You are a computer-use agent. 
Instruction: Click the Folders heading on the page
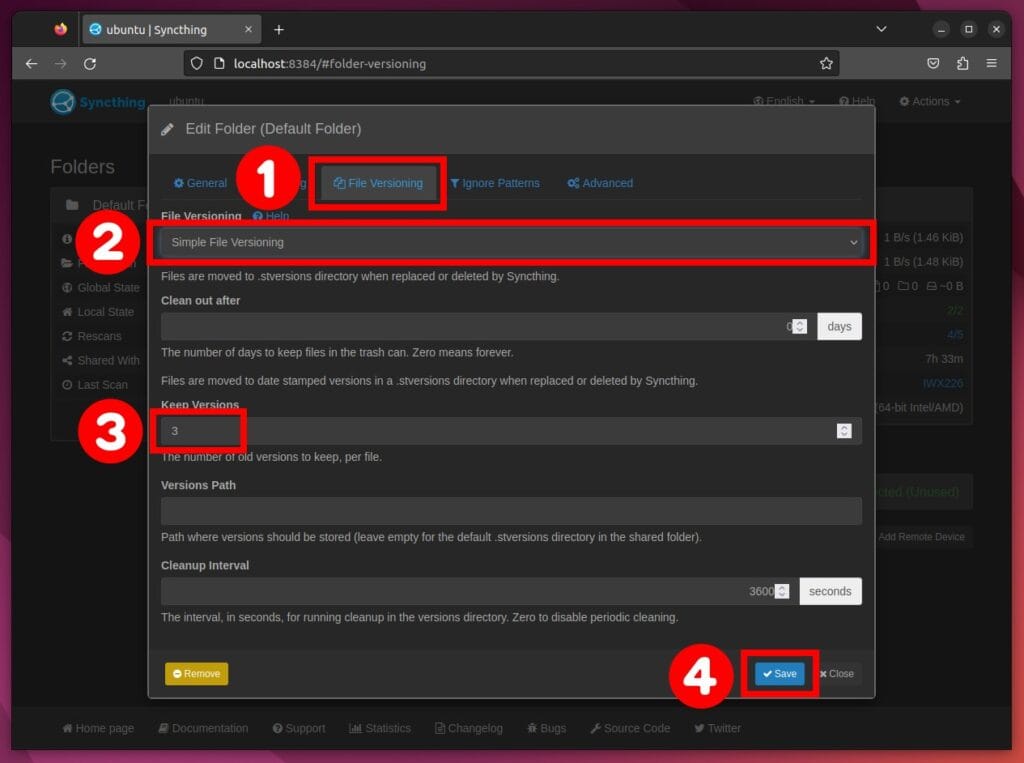(x=82, y=167)
